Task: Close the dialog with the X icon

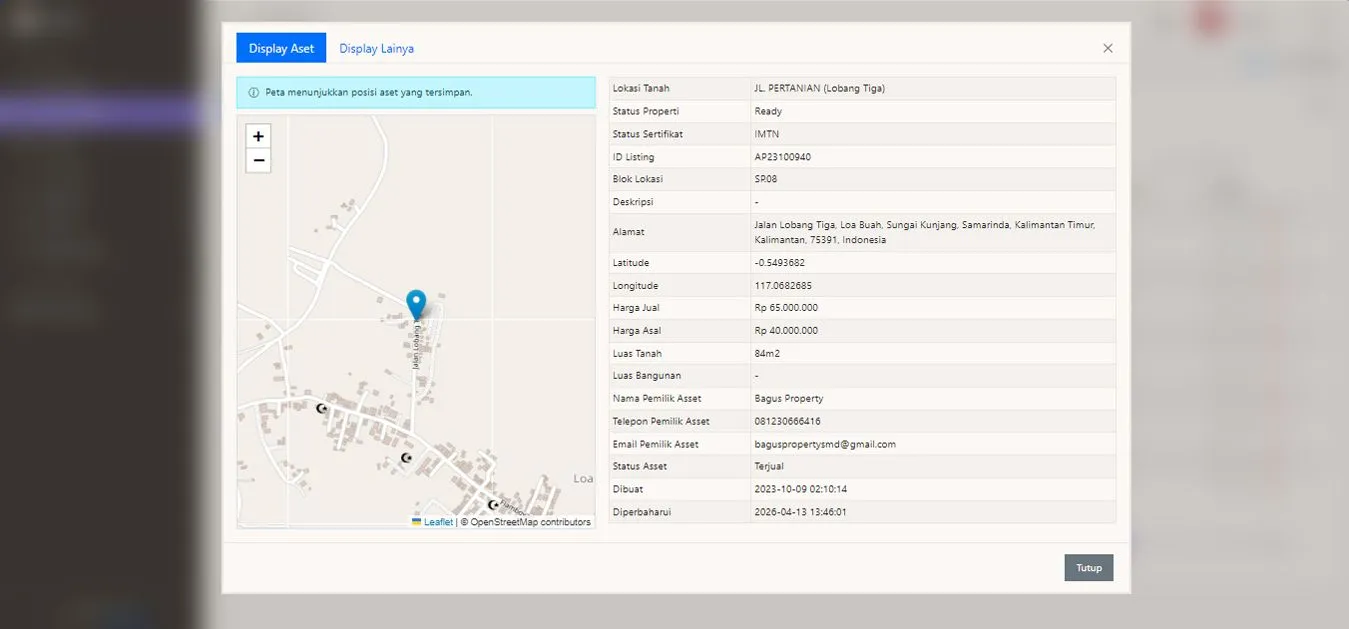Action: [1107, 48]
